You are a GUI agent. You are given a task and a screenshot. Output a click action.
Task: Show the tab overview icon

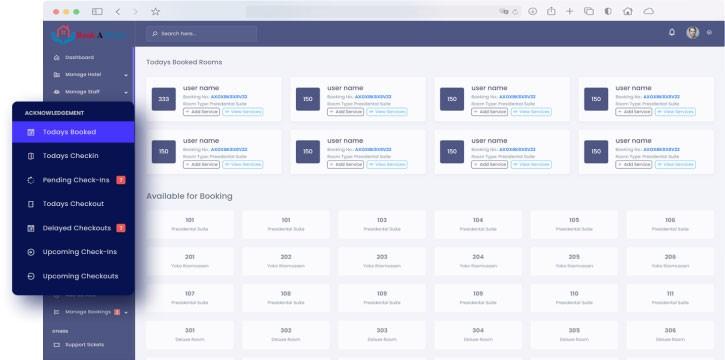[589, 12]
